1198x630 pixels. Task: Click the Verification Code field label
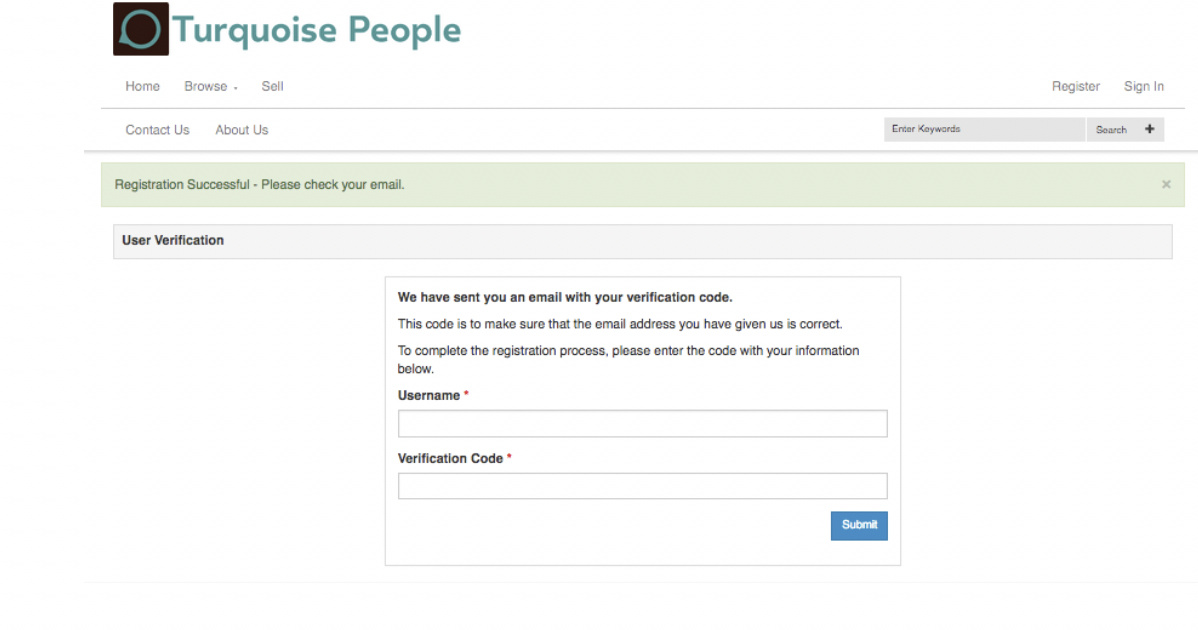pyautogui.click(x=450, y=458)
